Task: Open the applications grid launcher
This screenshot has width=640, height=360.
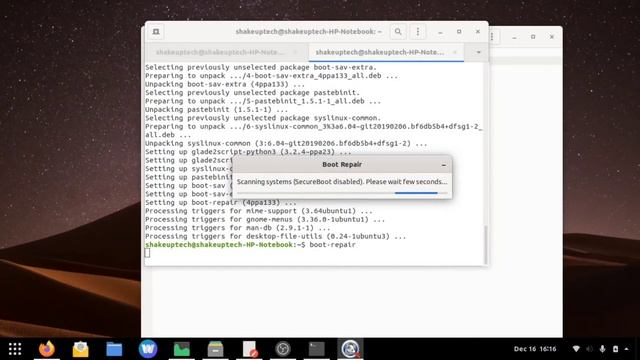Action: coord(15,349)
